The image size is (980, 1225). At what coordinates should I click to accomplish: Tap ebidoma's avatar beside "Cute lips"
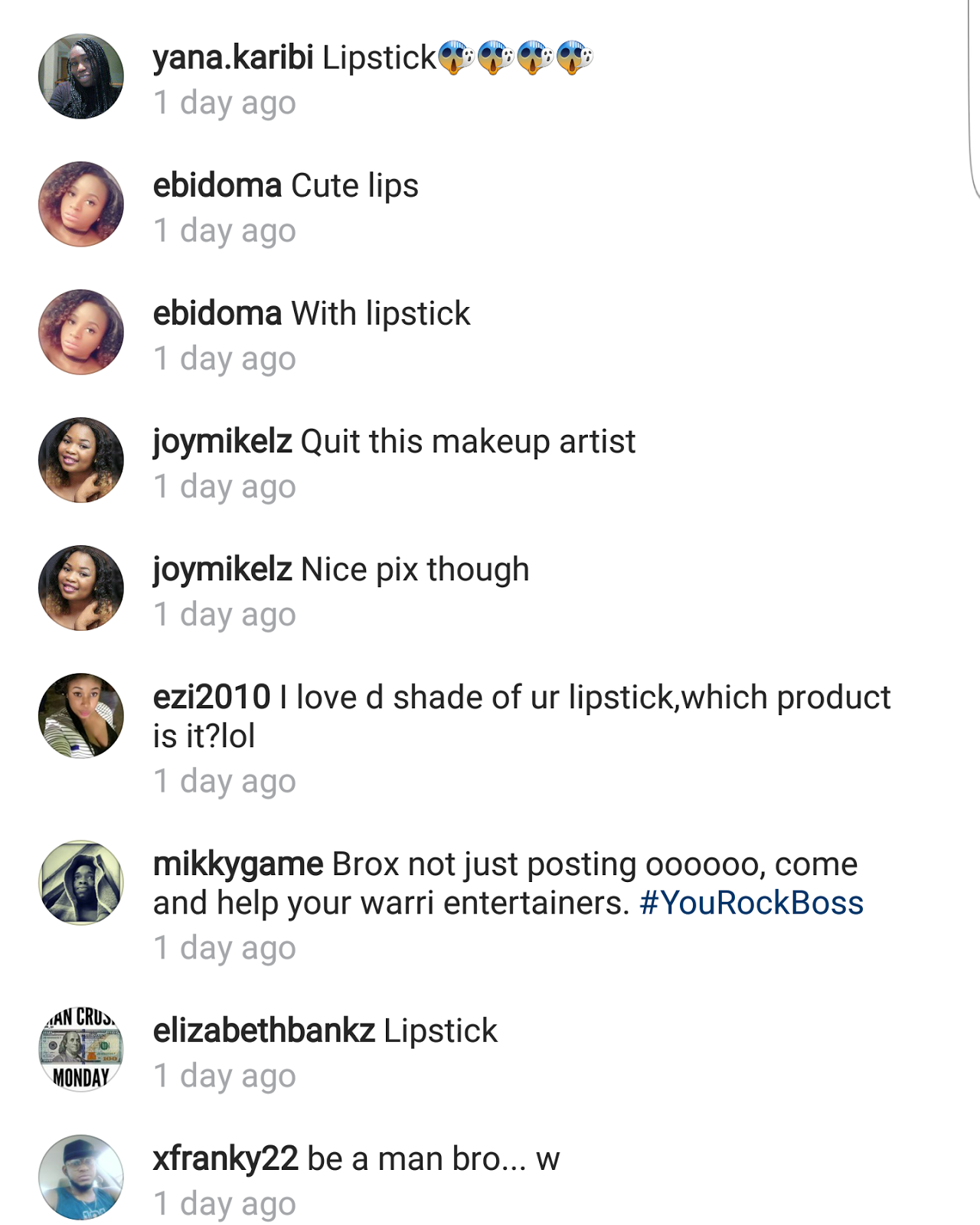[81, 204]
